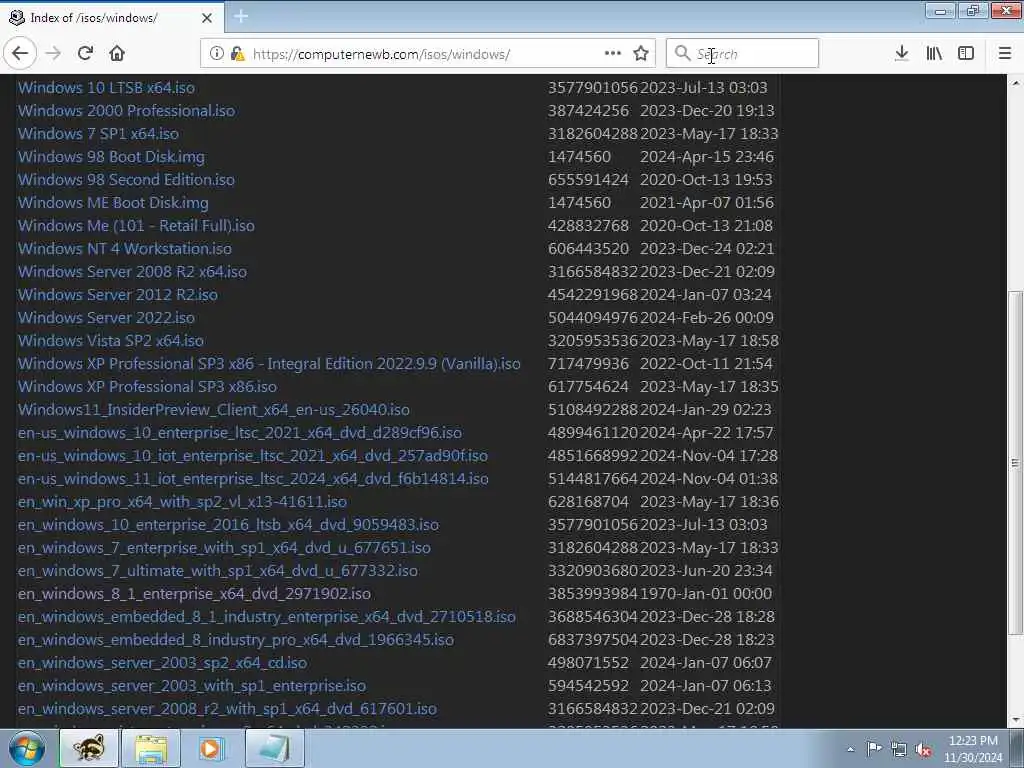Open en_windows_embedded_8_1_industry_enterprise 2710518.iso
The width and height of the screenshot is (1024, 768).
click(266, 617)
